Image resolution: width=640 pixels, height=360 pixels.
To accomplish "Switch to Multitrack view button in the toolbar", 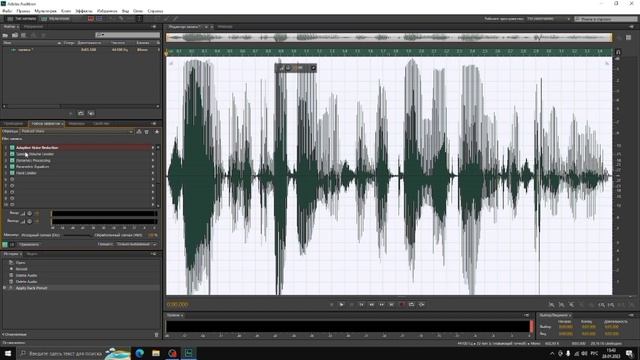I will click(56, 19).
